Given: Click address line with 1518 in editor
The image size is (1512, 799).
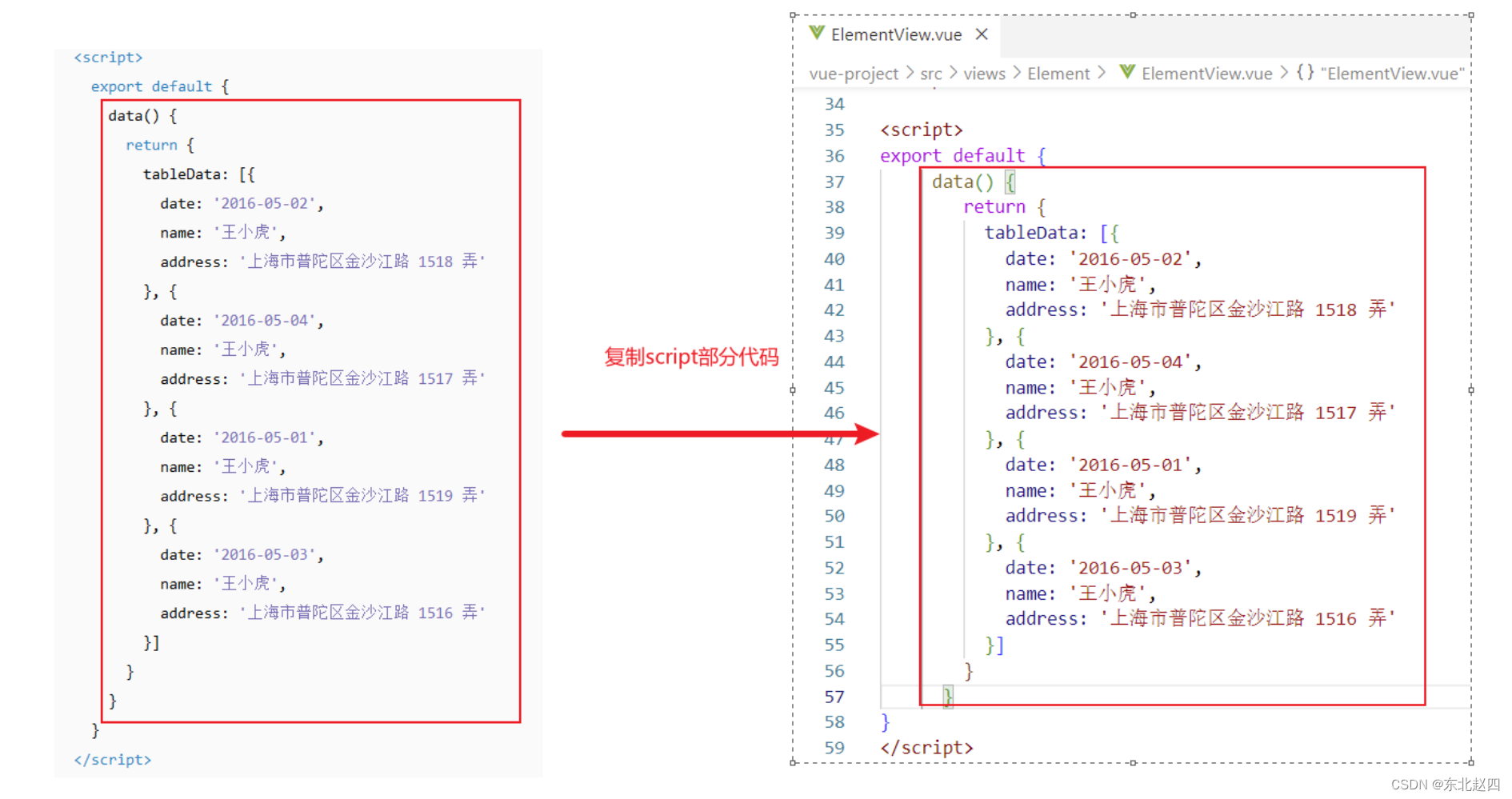Looking at the screenshot, I should pyautogui.click(x=1200, y=310).
